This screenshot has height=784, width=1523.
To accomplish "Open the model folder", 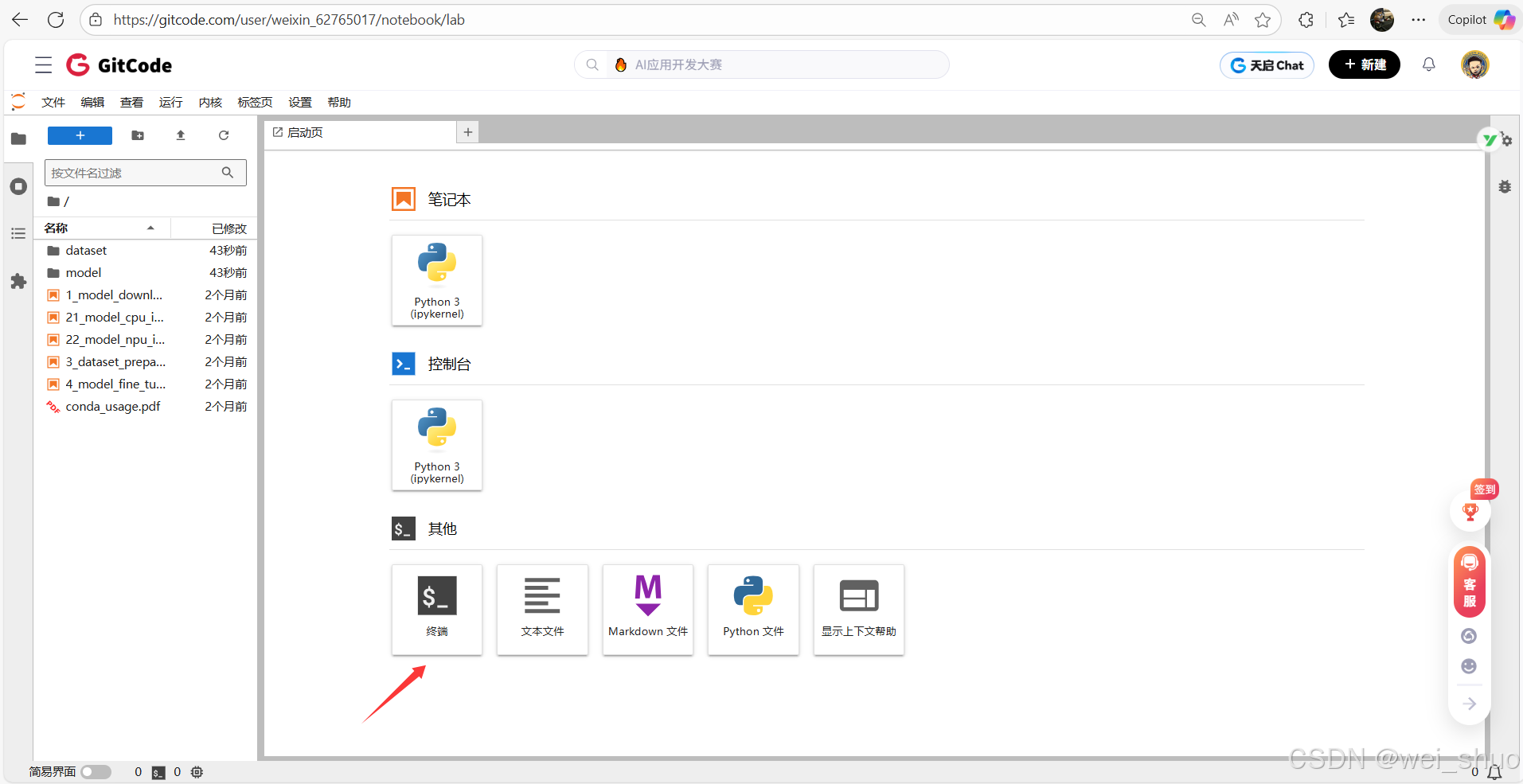I will (146, 273).
